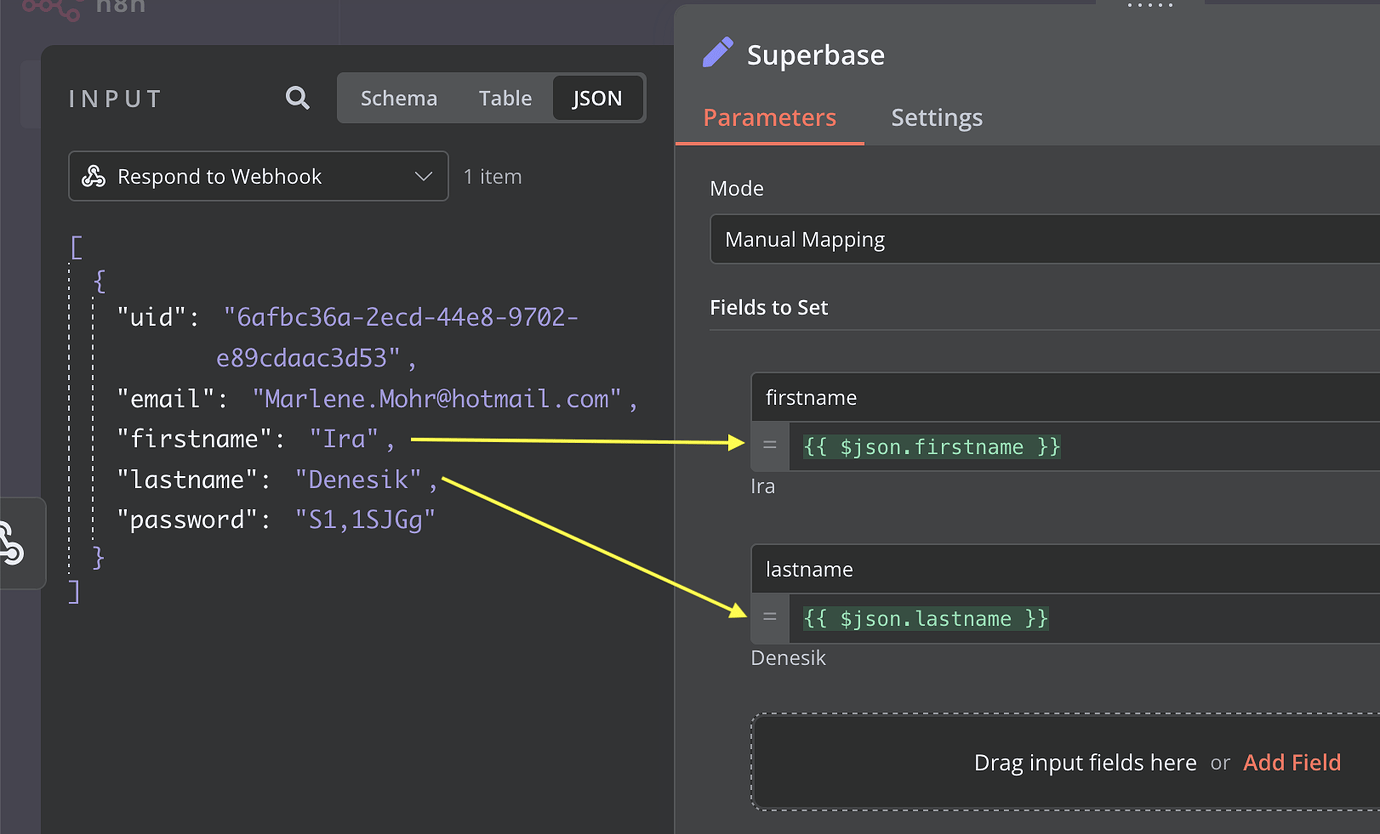Image resolution: width=1380 pixels, height=834 pixels.
Task: Select the JSON view tab
Action: coord(597,97)
